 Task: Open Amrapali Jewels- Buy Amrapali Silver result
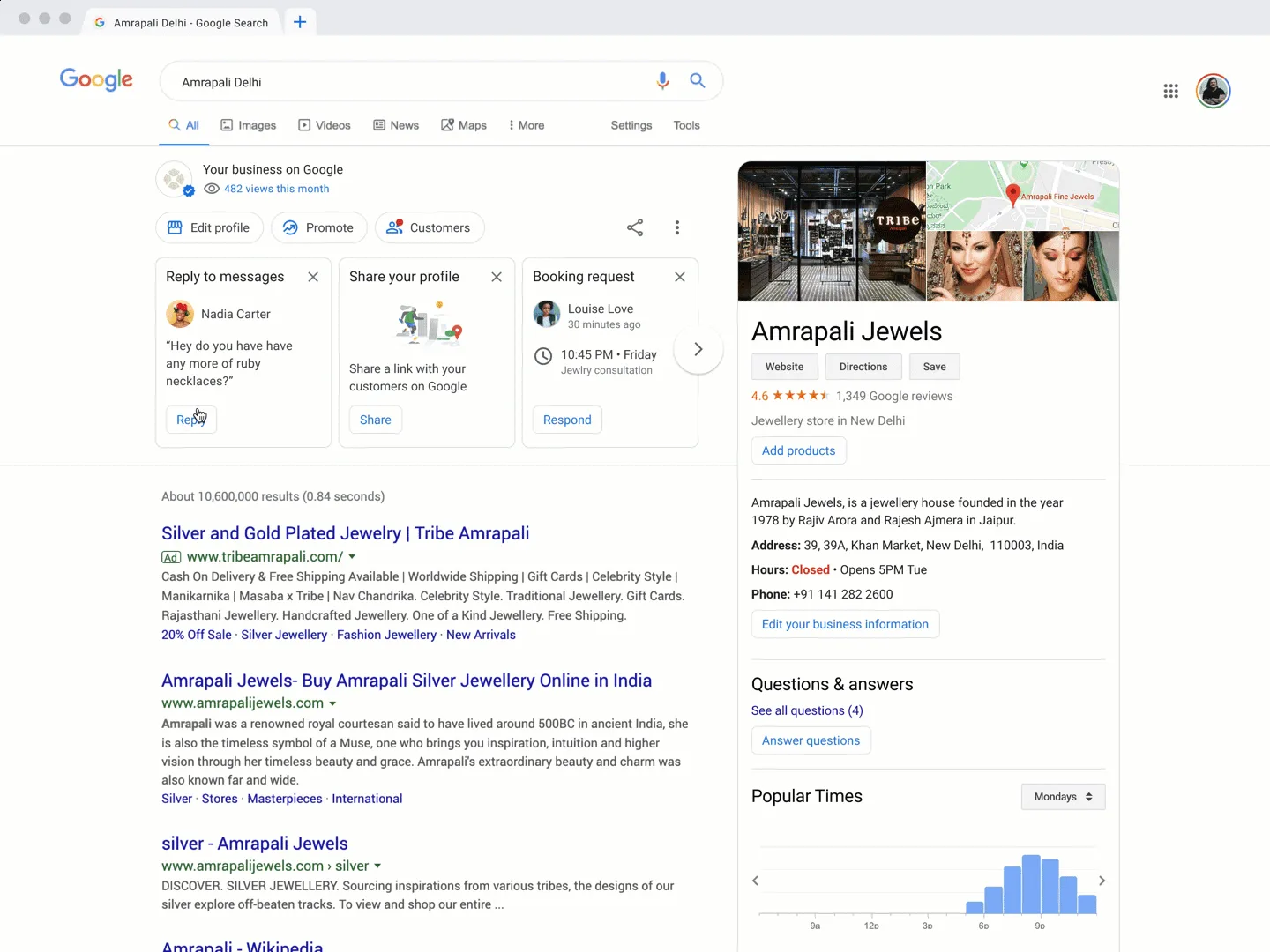point(407,681)
